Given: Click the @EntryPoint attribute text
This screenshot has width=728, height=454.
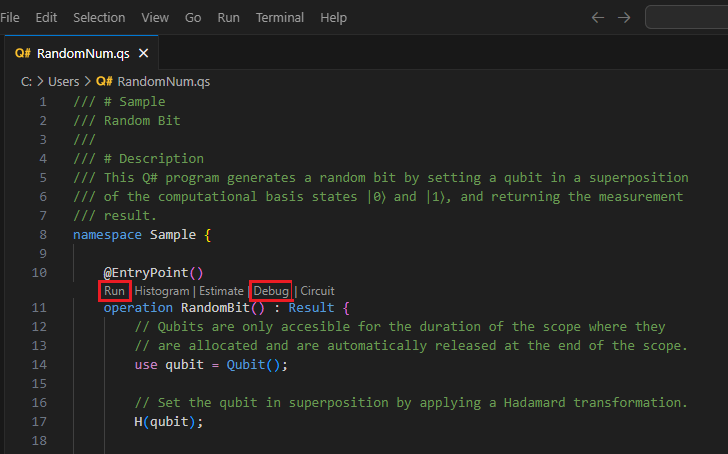Looking at the screenshot, I should pos(153,272).
